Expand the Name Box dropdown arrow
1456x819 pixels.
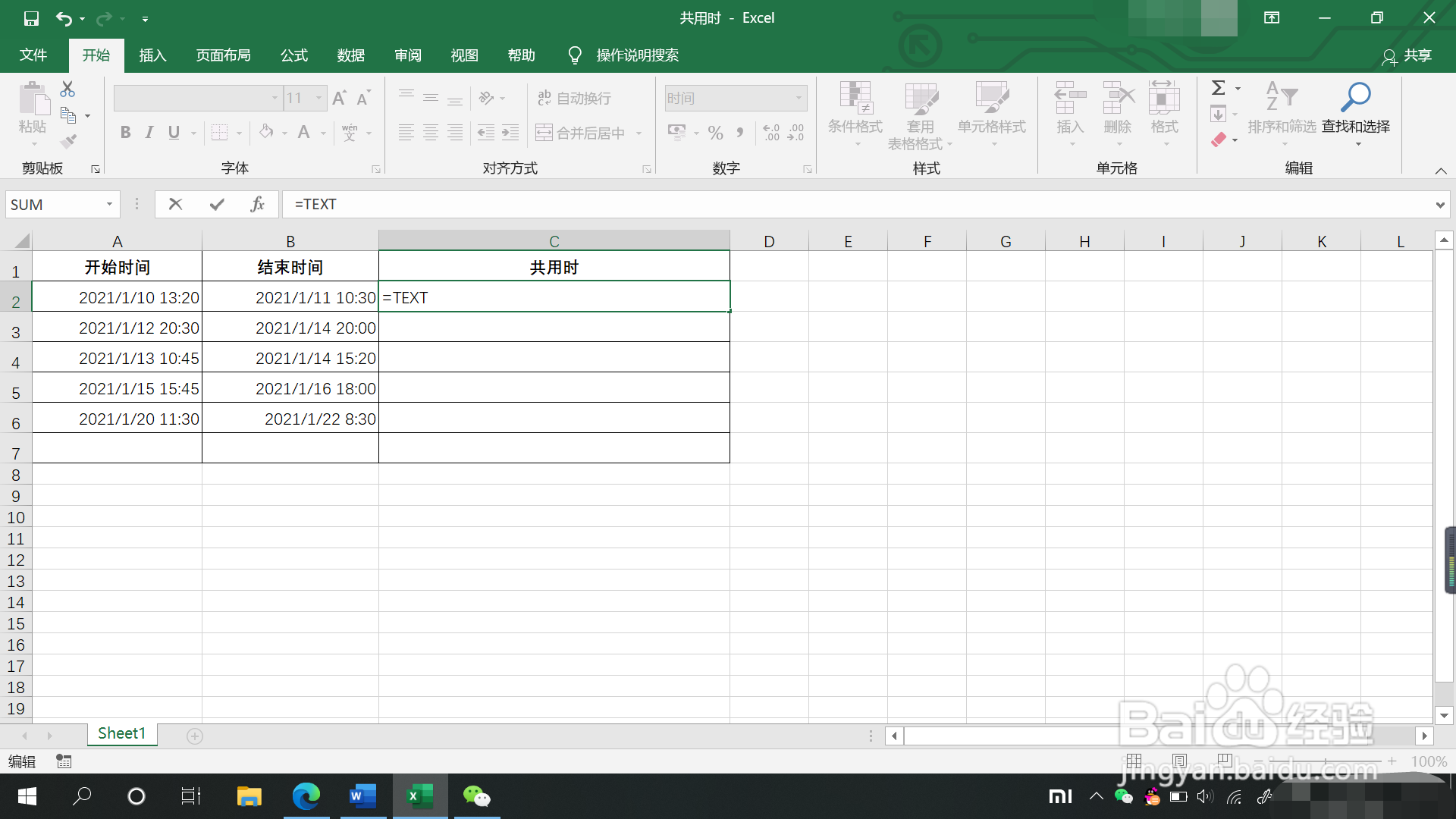click(109, 204)
